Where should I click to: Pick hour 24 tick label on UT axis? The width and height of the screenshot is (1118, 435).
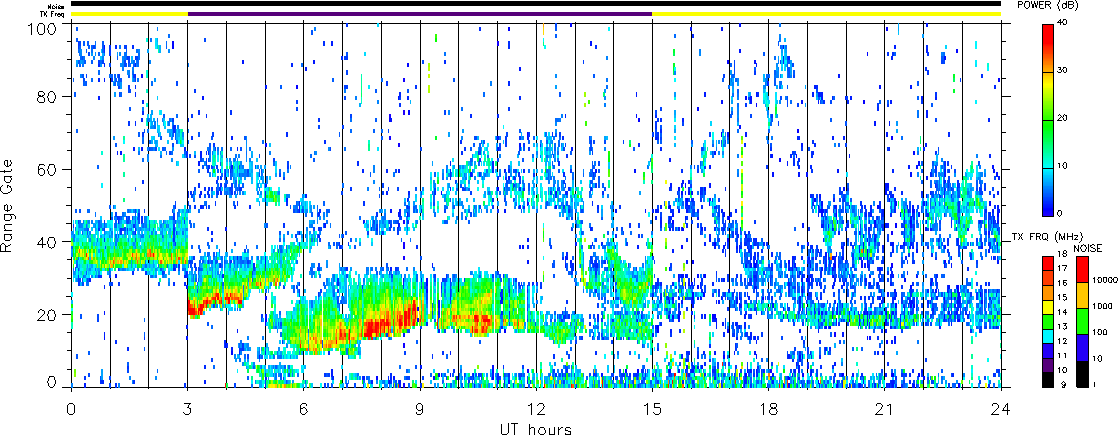point(1001,410)
